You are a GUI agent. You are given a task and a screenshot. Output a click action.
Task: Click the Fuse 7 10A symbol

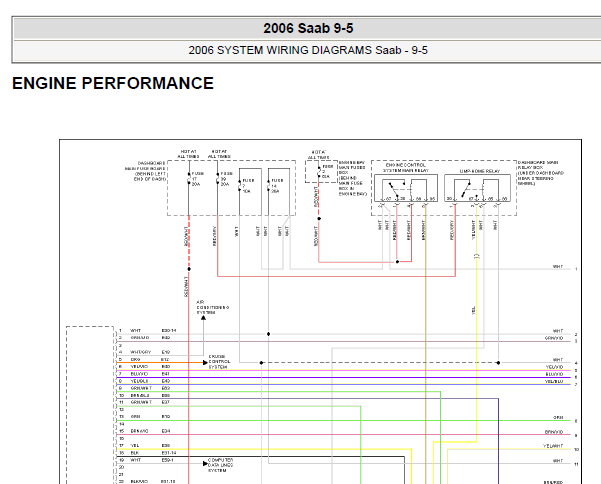coord(240,185)
